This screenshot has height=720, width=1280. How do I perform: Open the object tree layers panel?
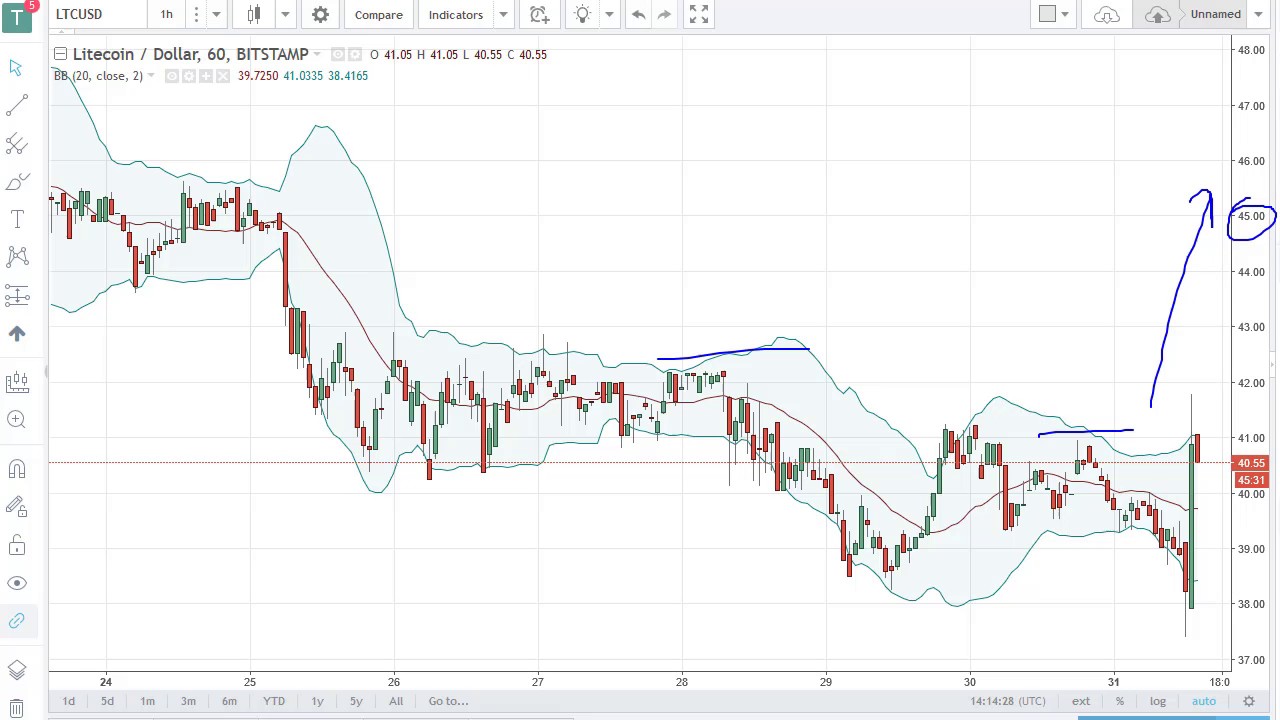click(x=16, y=671)
